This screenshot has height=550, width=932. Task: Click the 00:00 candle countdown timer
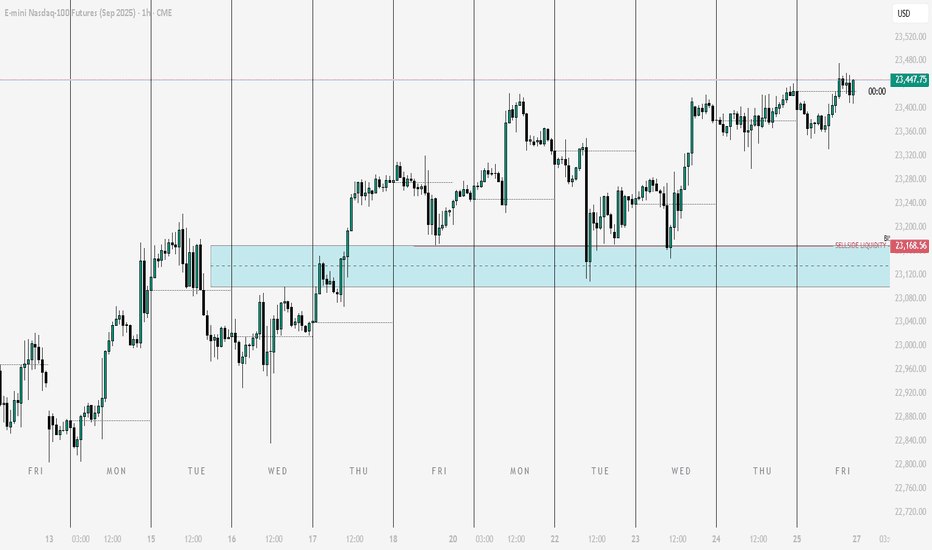coord(877,92)
